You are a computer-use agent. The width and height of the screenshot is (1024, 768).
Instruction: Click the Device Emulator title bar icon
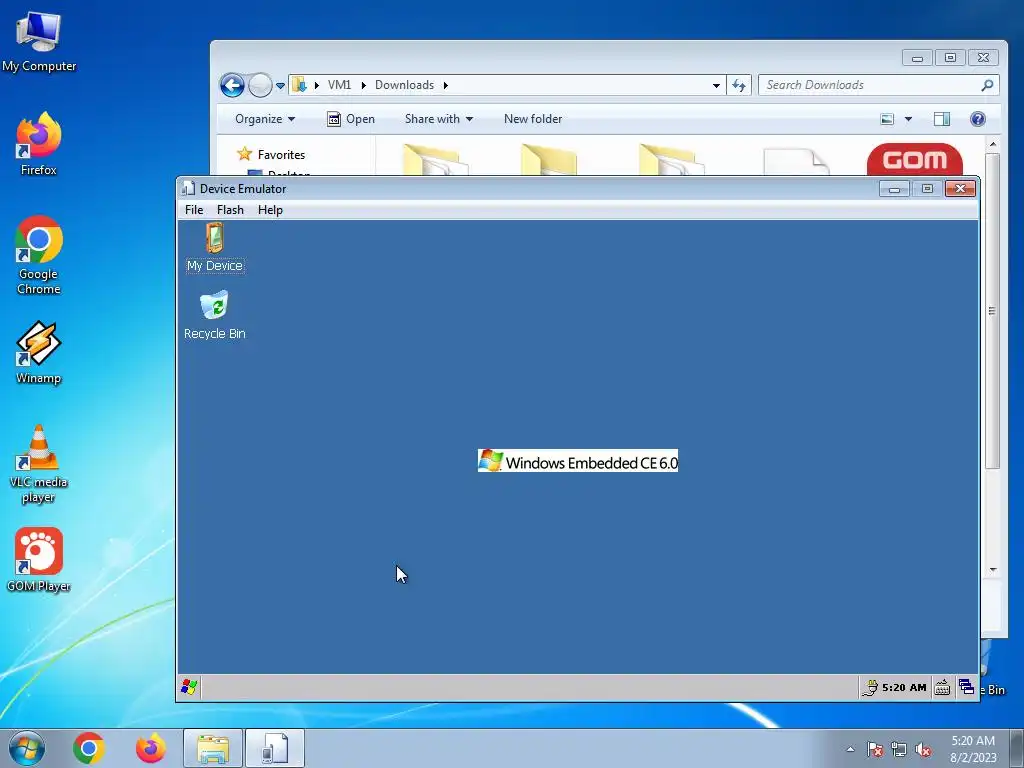point(188,189)
